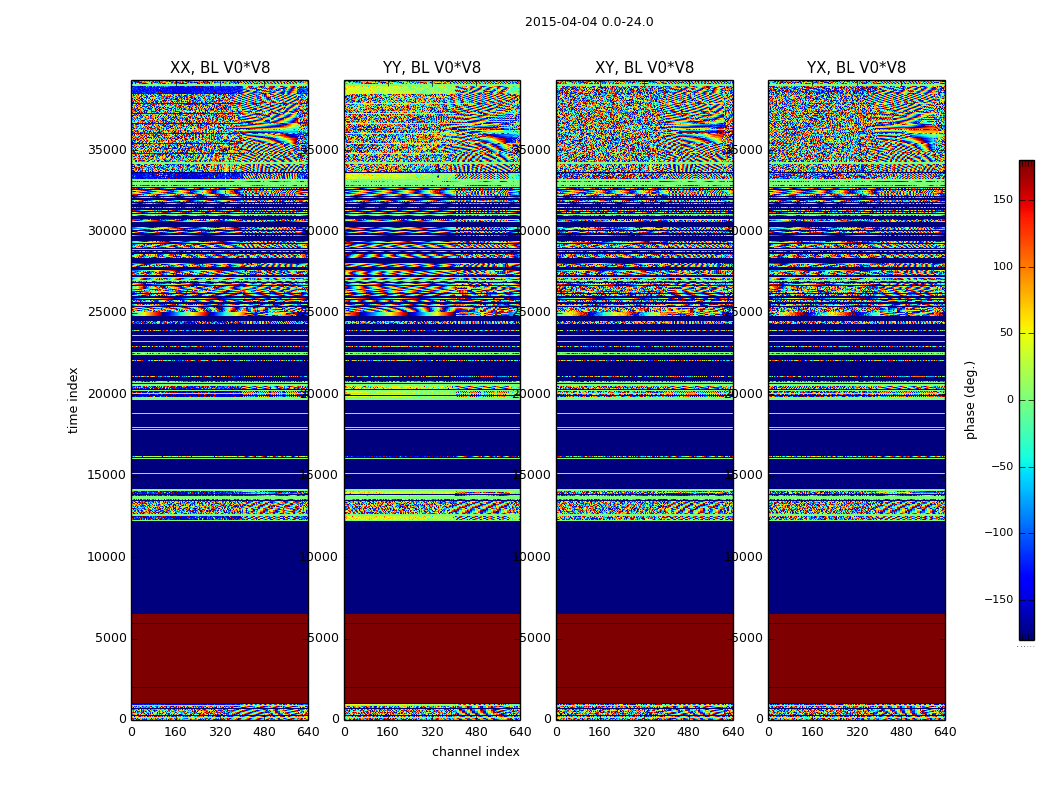Click the 640 x-tick under the YX panel
The height and width of the screenshot is (800, 1050).
click(945, 732)
